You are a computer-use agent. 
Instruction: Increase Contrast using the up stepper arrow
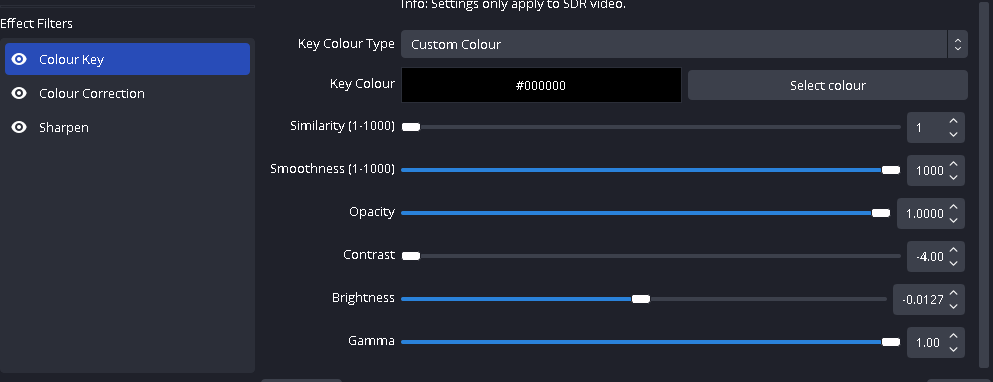tap(953, 249)
